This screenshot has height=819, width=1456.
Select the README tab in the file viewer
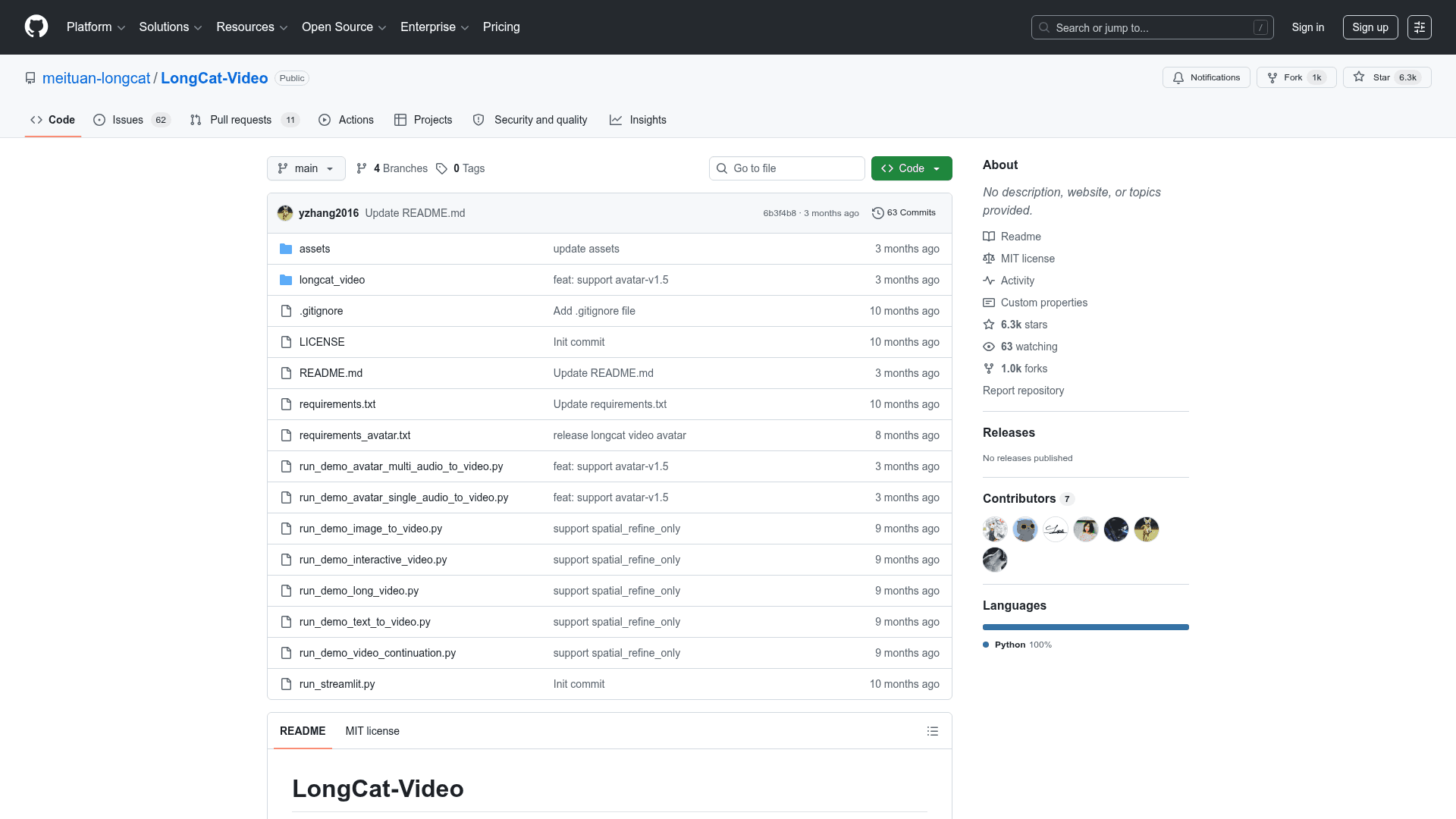click(x=303, y=731)
